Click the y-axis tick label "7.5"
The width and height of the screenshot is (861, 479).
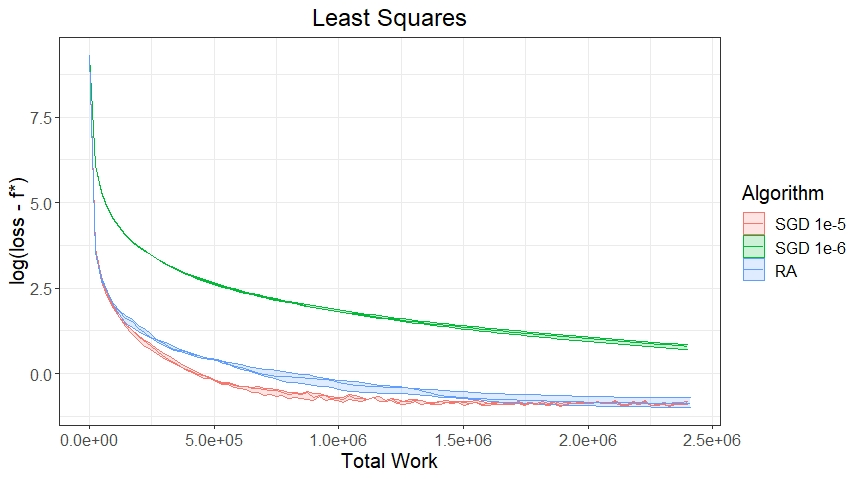tap(41, 118)
